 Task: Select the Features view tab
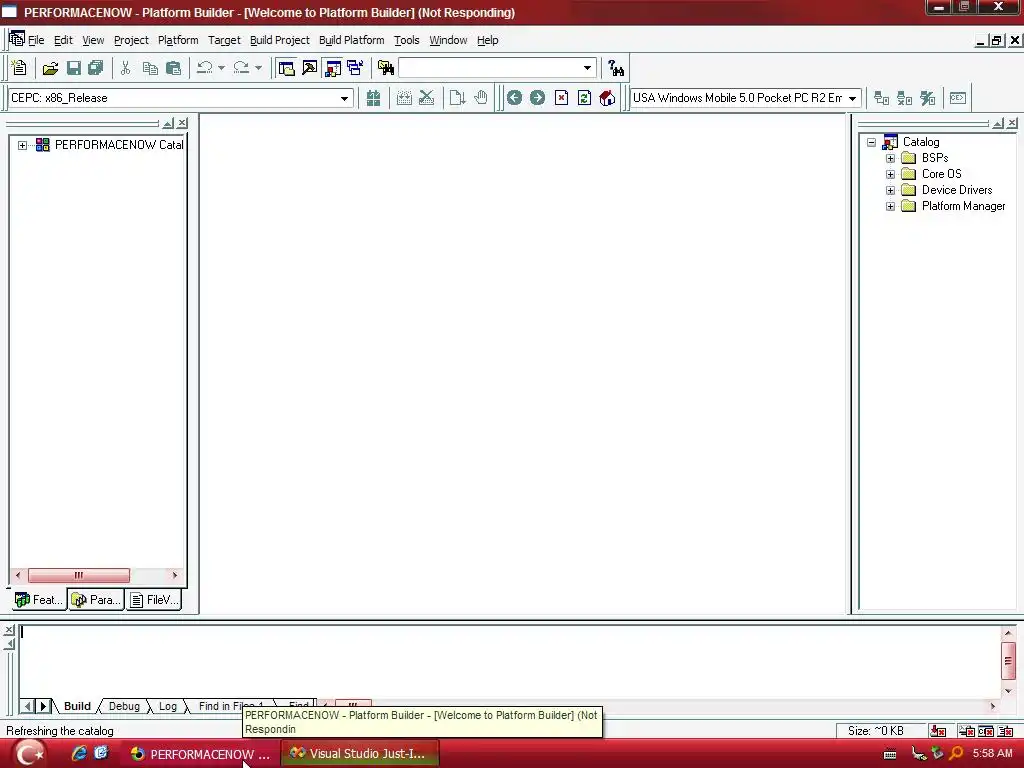click(39, 600)
